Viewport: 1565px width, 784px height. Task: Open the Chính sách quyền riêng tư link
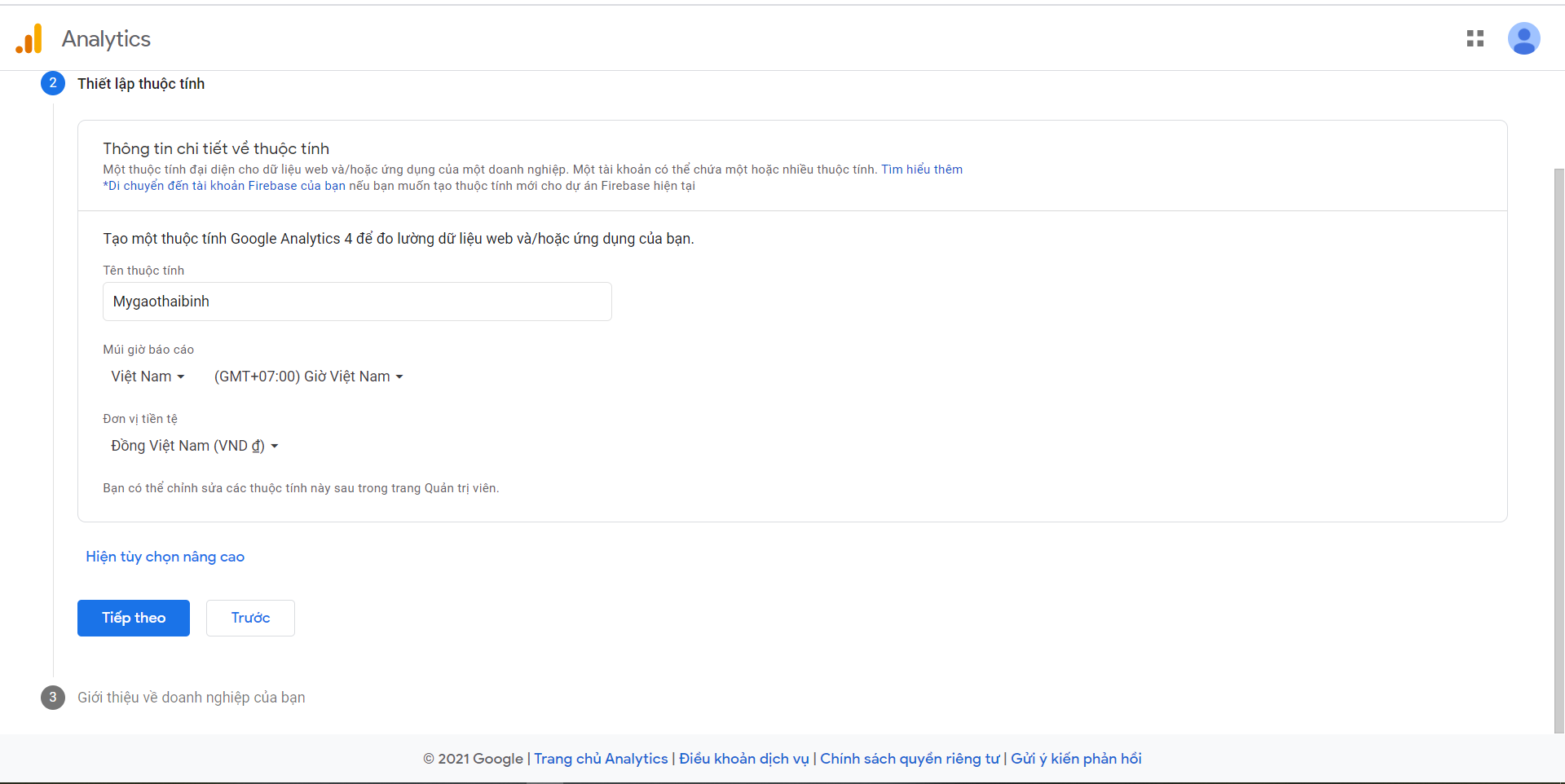[x=909, y=759]
